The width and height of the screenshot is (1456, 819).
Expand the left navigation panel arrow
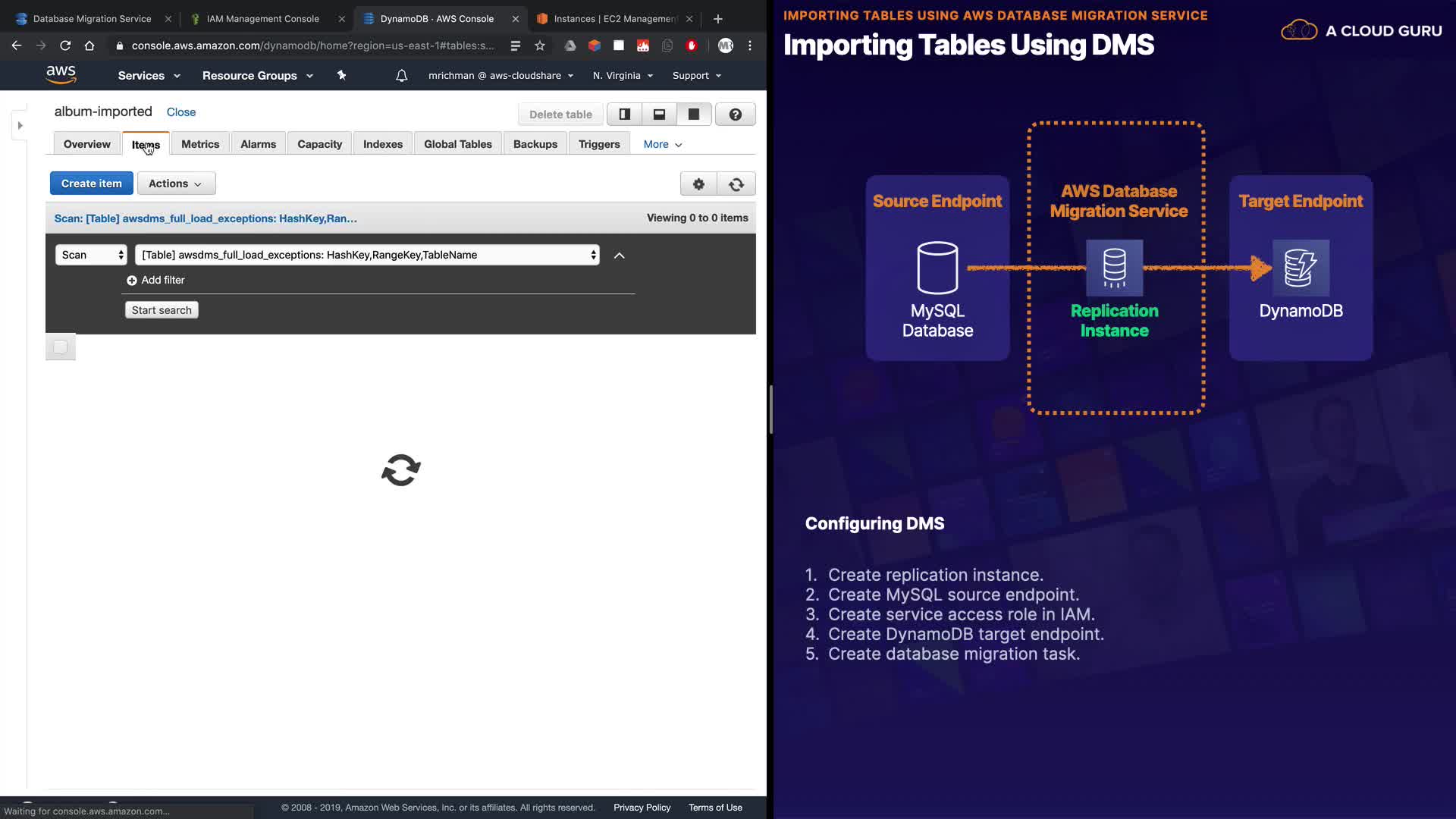(x=20, y=125)
